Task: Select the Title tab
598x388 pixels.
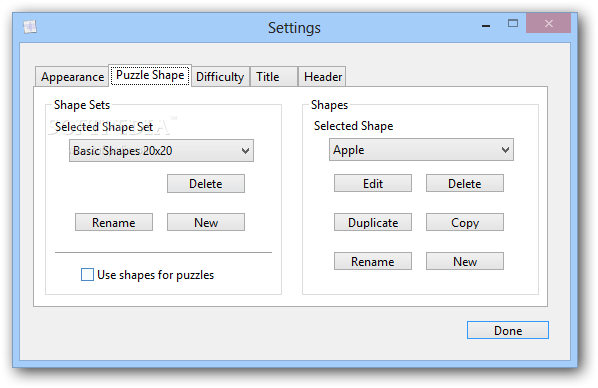Action: click(x=273, y=77)
